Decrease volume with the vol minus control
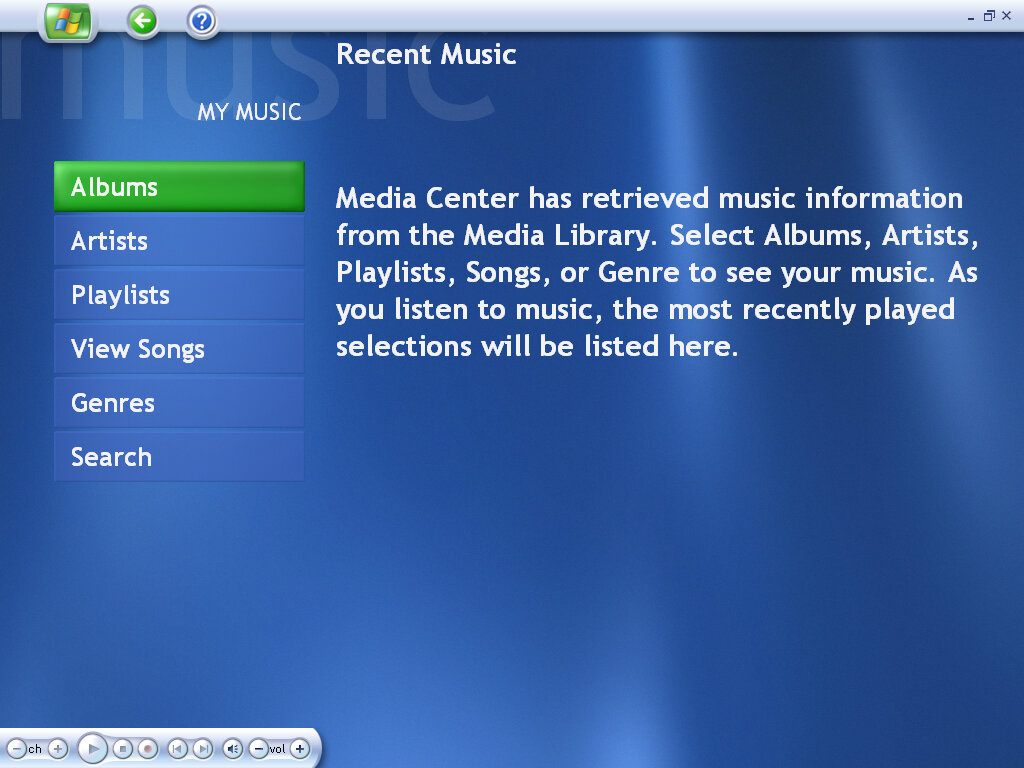 [x=259, y=749]
